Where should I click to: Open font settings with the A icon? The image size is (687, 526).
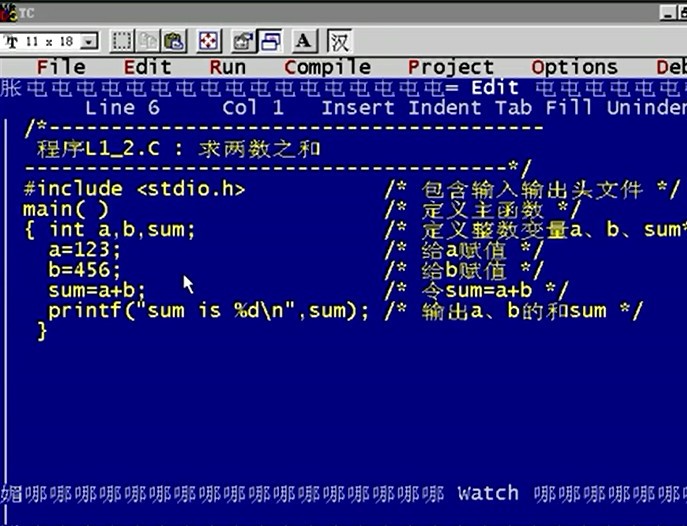click(x=304, y=41)
